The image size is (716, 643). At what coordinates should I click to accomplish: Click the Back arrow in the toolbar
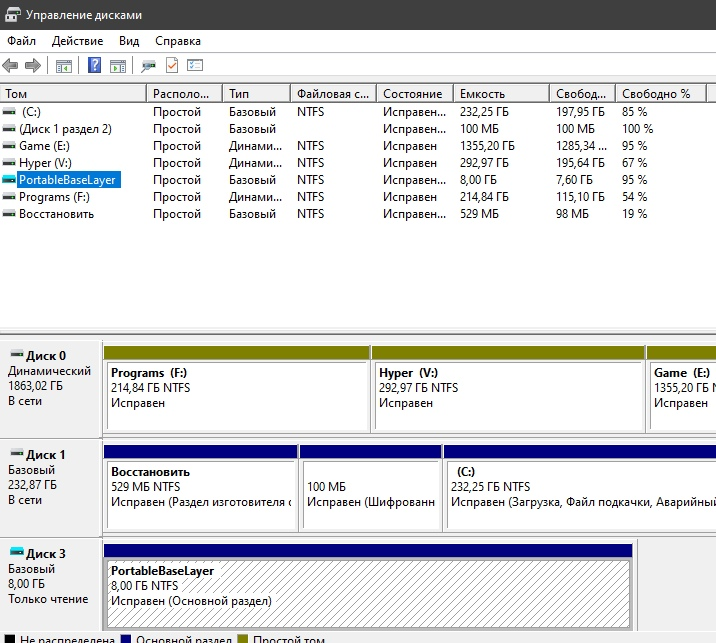[10, 65]
